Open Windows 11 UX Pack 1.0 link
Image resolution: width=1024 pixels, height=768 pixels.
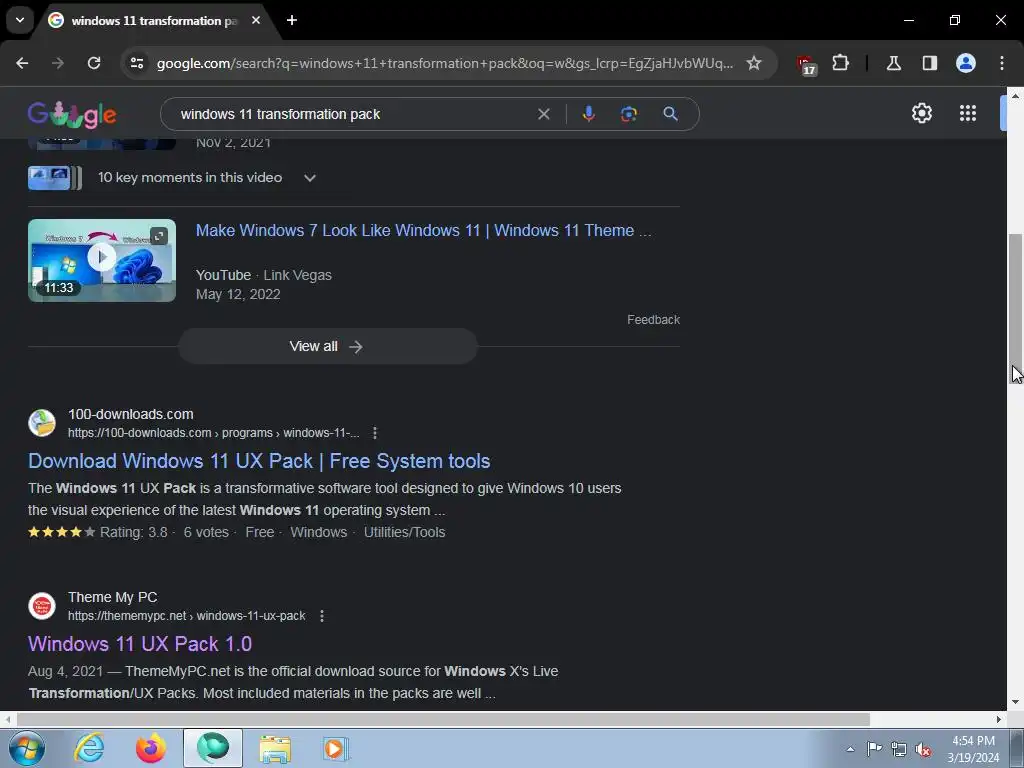[x=140, y=644]
